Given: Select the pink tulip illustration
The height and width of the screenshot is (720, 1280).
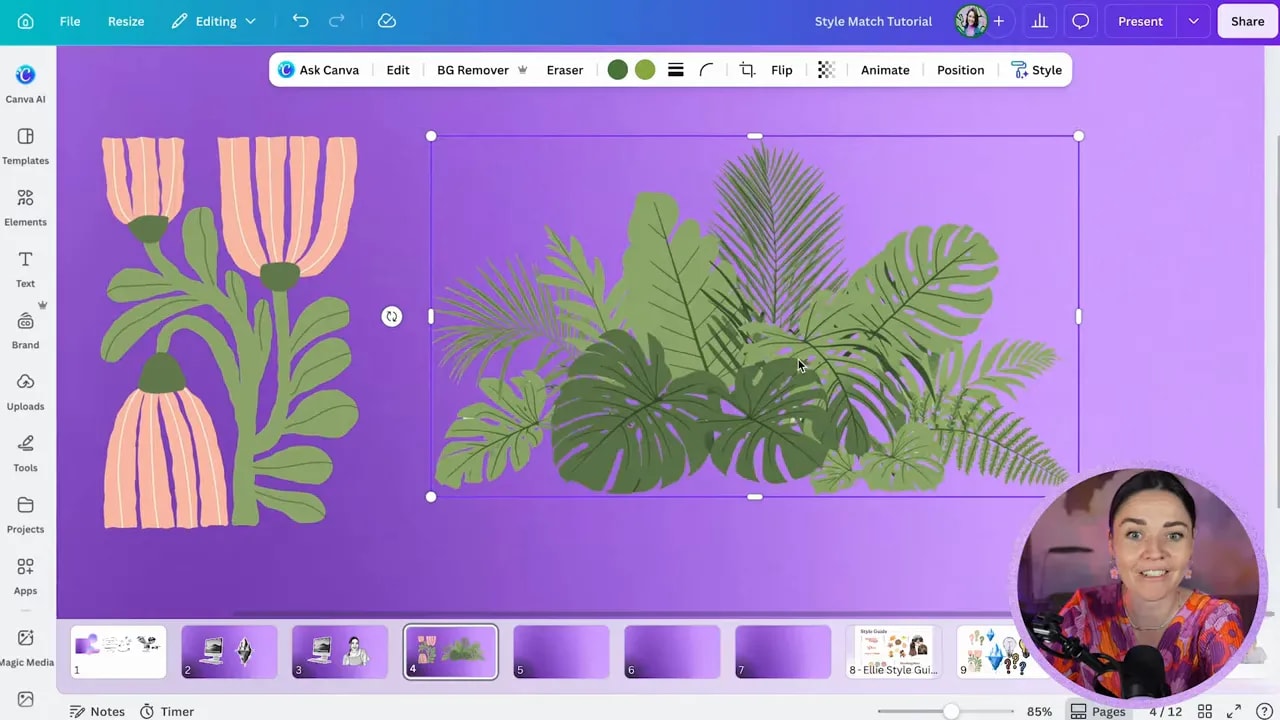Looking at the screenshot, I should click(x=230, y=332).
